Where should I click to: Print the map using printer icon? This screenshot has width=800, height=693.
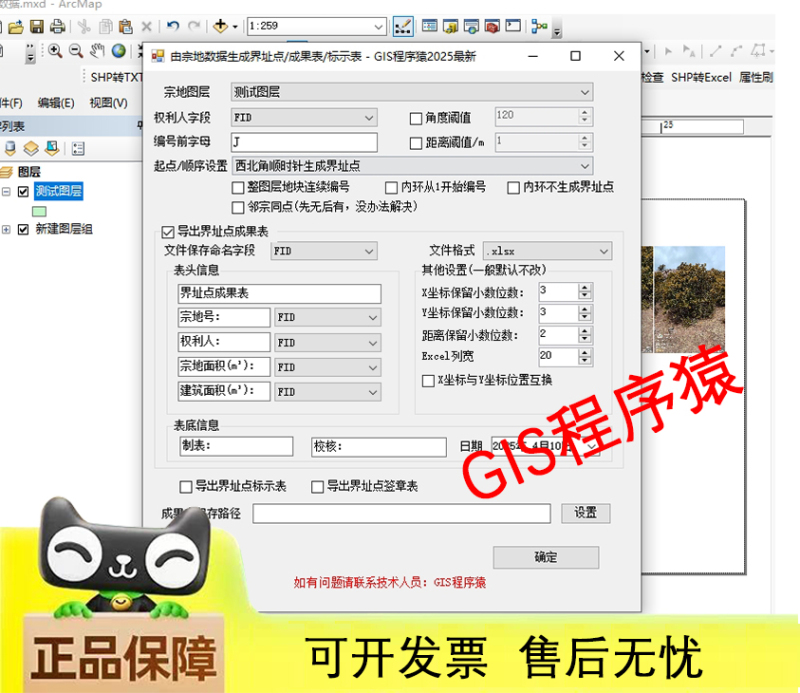point(57,27)
